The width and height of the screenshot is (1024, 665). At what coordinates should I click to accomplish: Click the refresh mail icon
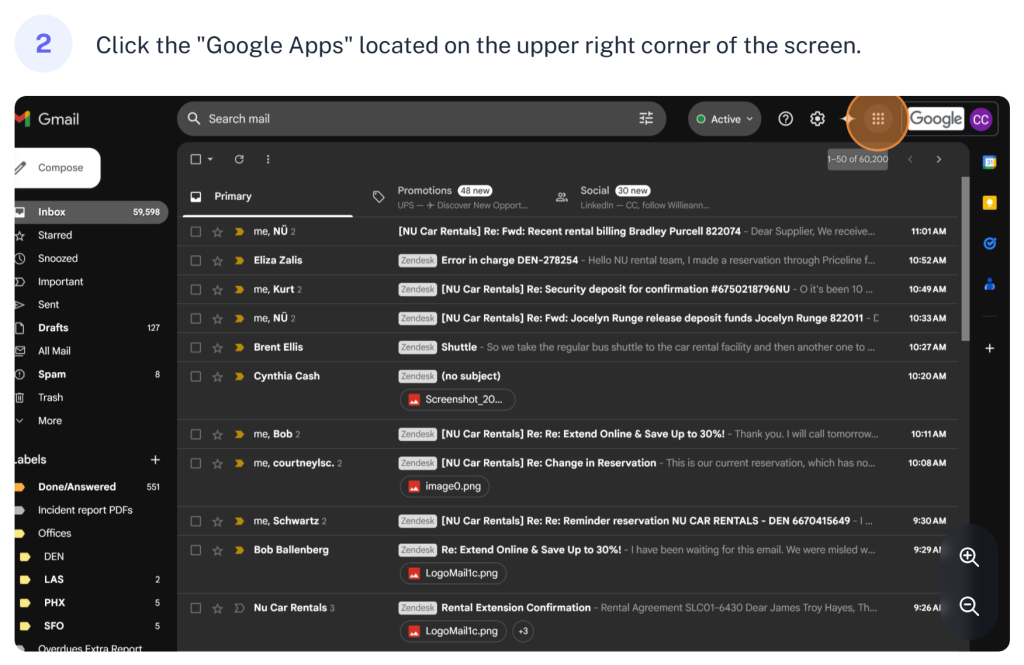(x=239, y=159)
